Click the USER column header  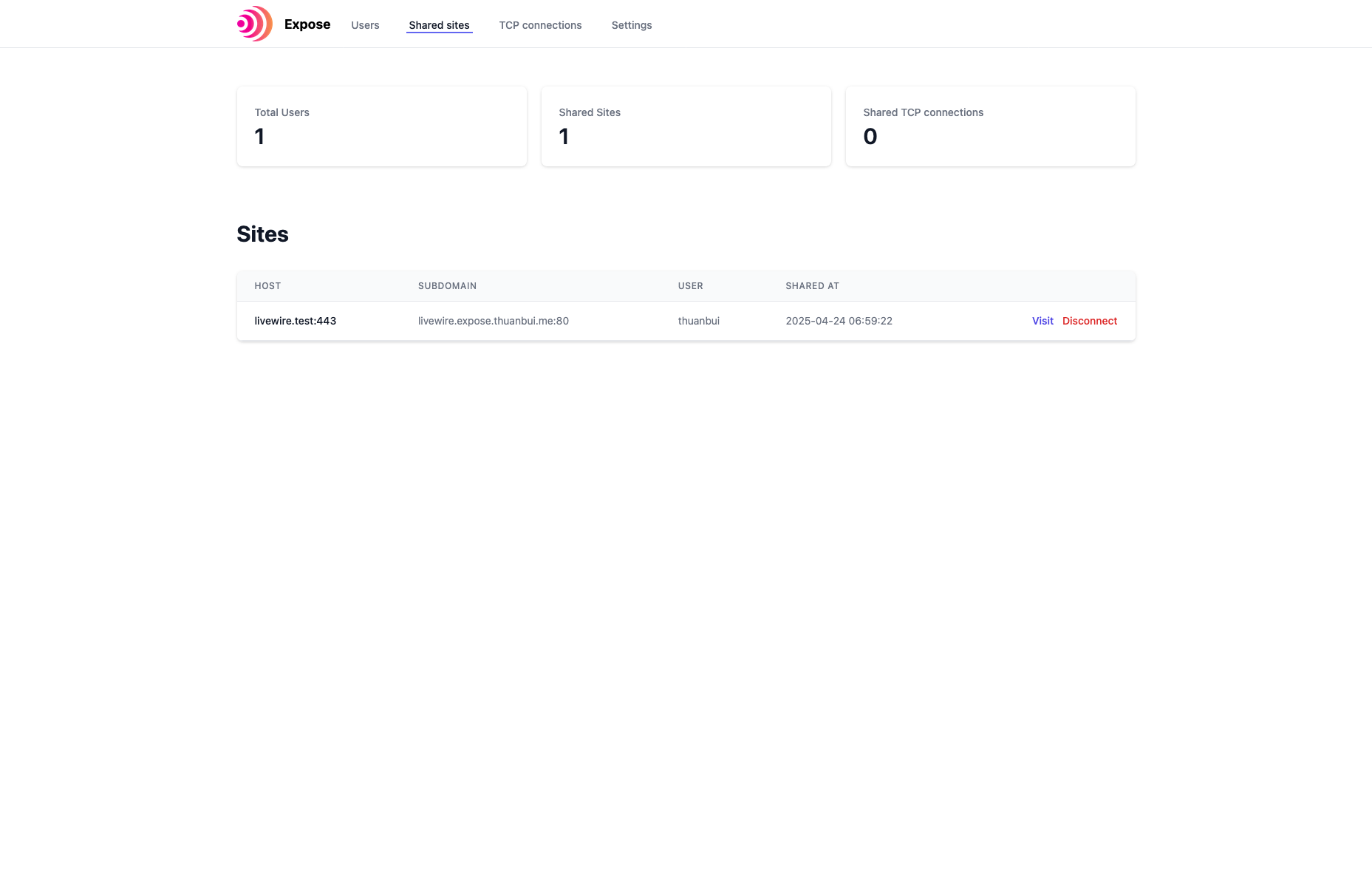tap(690, 286)
